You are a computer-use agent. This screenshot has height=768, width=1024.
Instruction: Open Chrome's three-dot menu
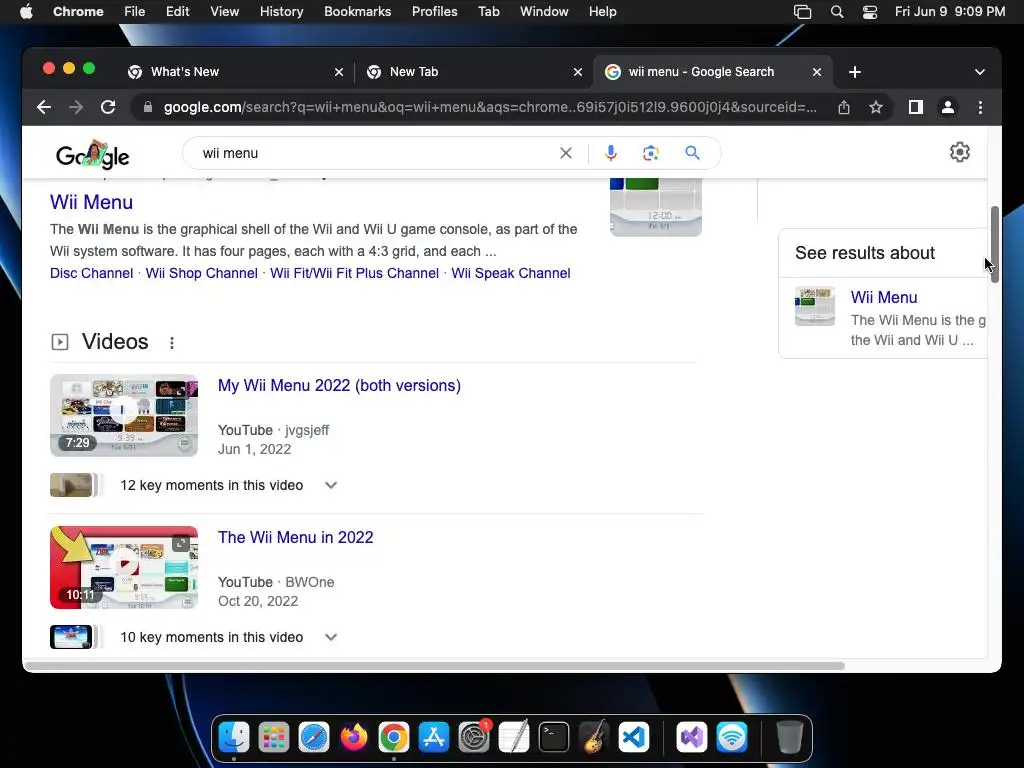click(980, 107)
